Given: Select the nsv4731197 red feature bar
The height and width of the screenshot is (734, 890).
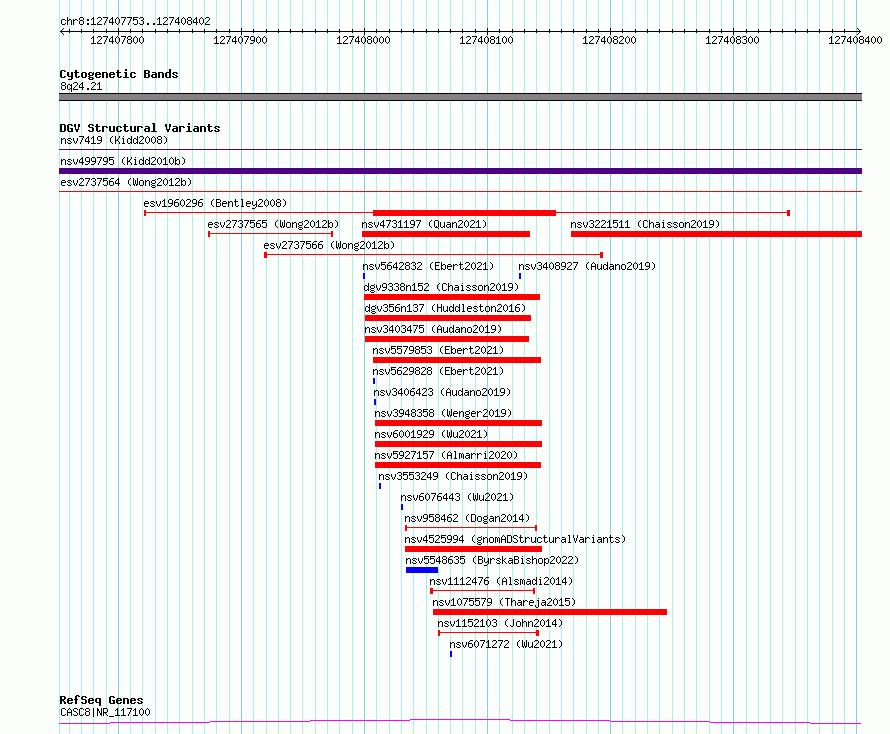Looking at the screenshot, I should pyautogui.click(x=446, y=234).
